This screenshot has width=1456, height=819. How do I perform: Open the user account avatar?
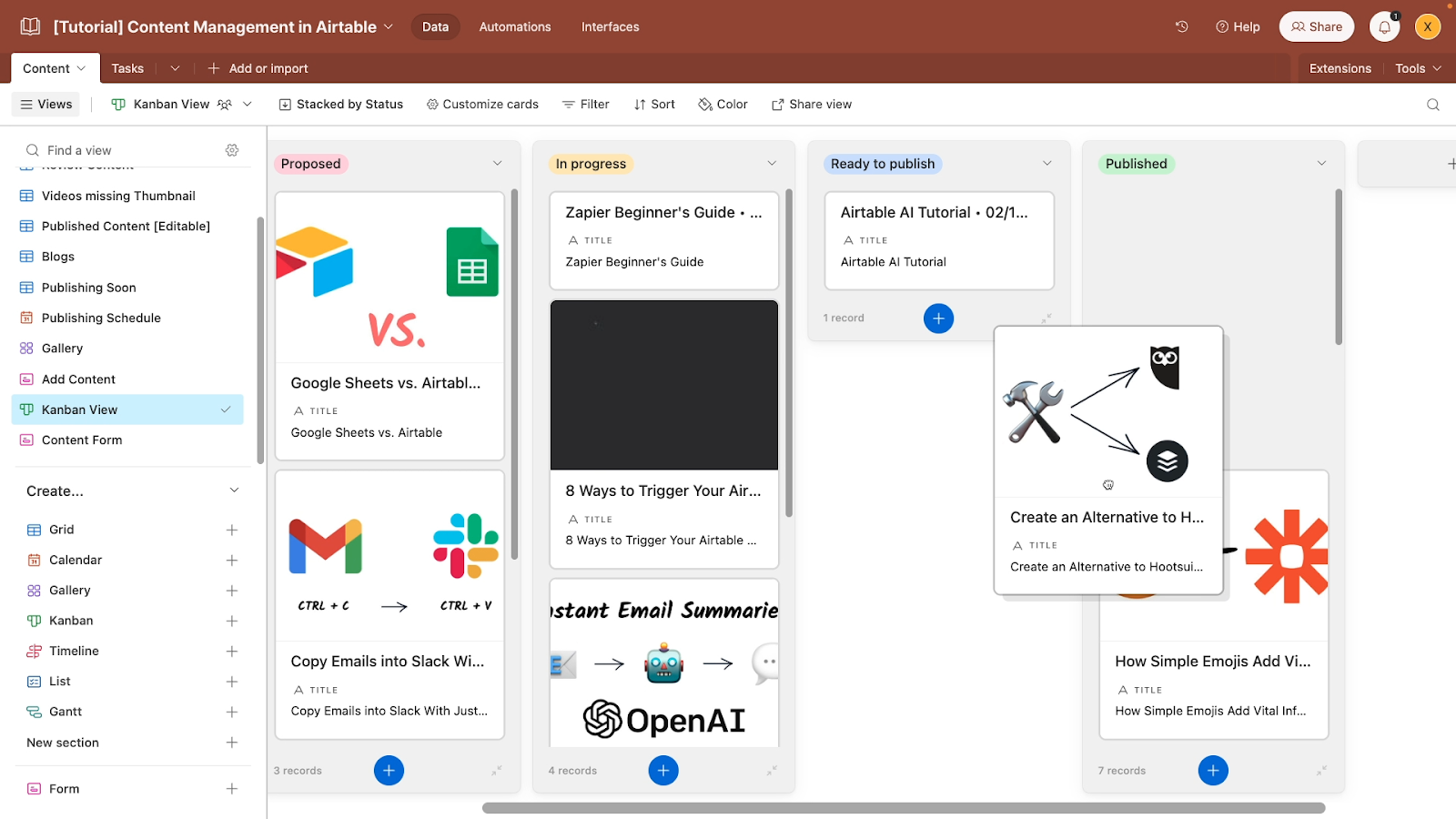point(1427,26)
